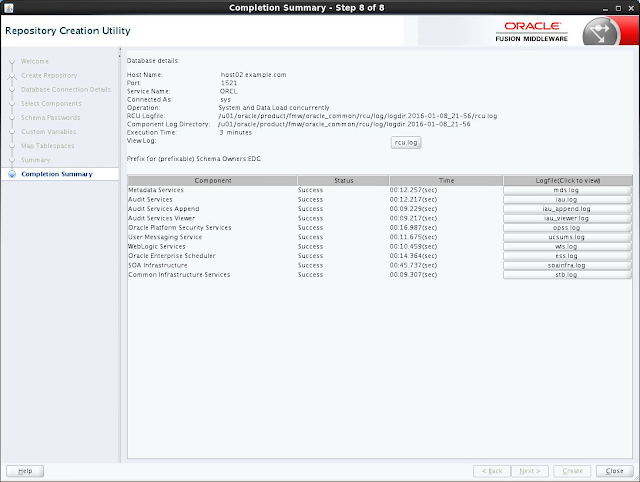Select the Oracle Platform Security Services row

(x=380, y=228)
